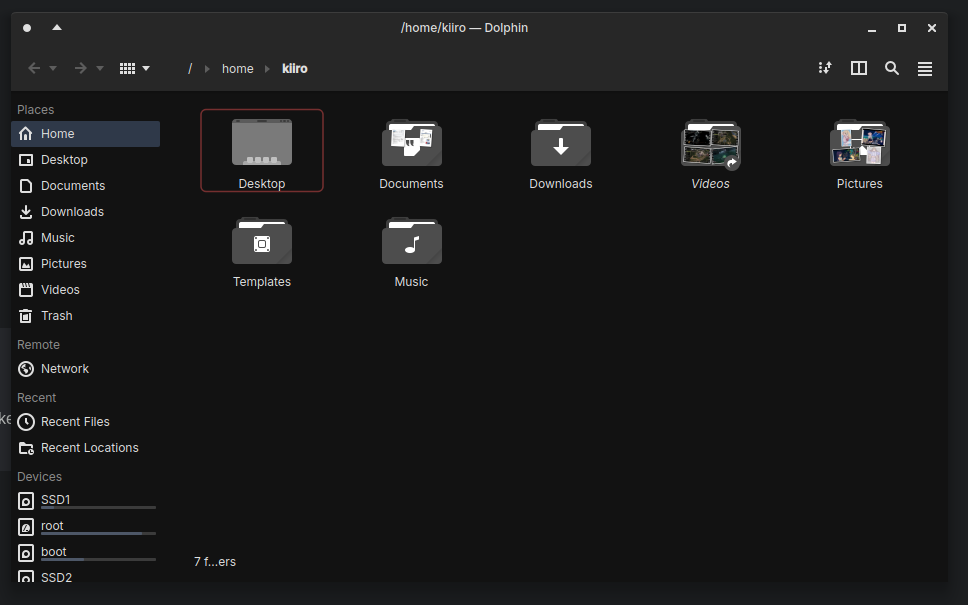Open Trash in Places panel
The image size is (968, 605).
85,315
